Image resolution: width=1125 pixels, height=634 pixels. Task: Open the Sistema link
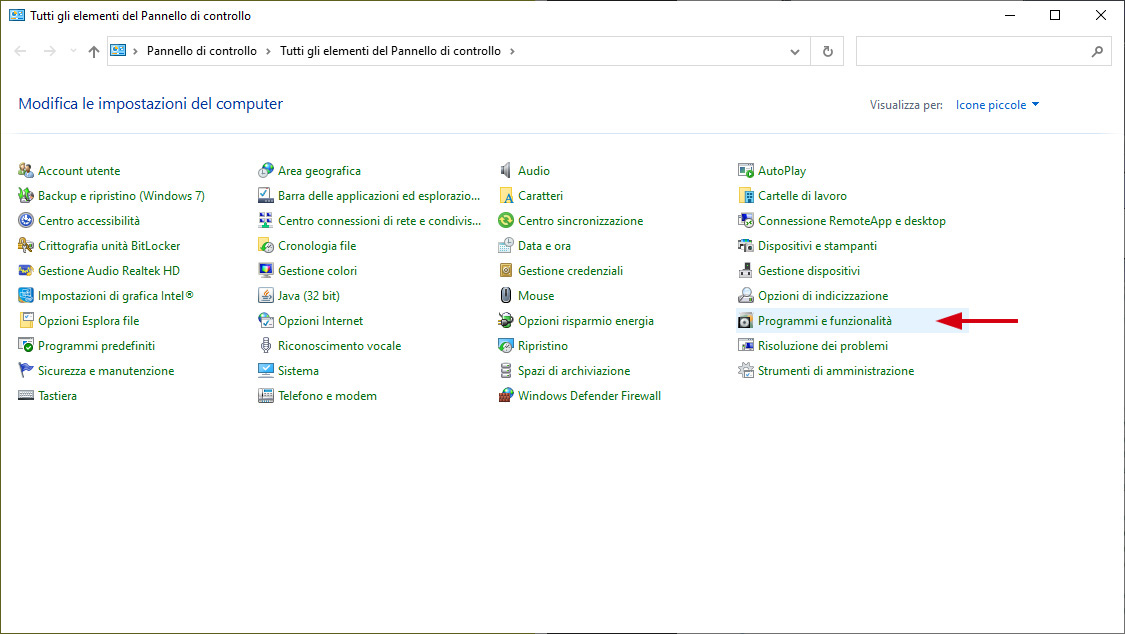pos(298,371)
